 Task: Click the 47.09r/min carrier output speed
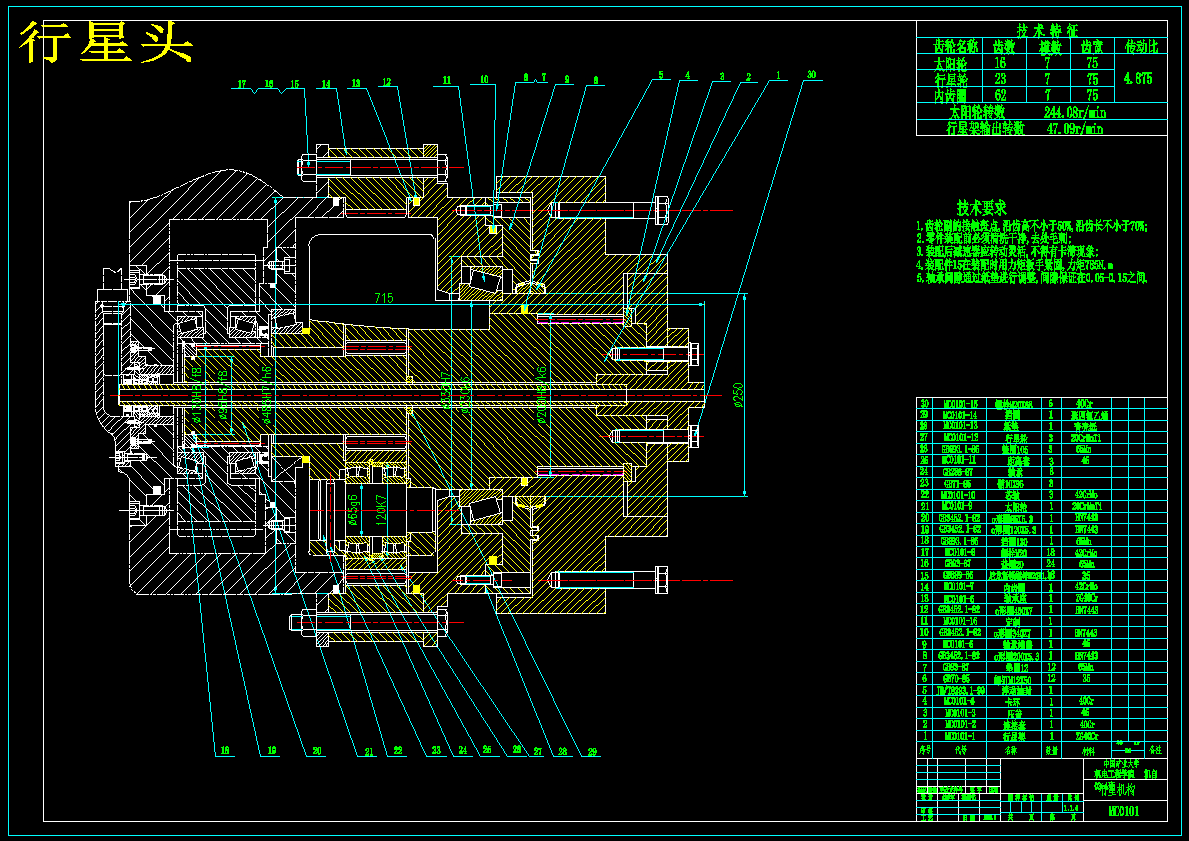(x=1074, y=128)
